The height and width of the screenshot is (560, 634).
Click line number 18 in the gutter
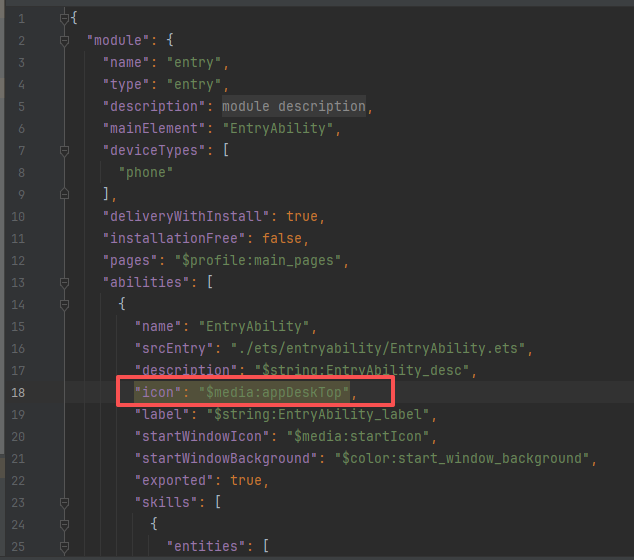[18, 393]
